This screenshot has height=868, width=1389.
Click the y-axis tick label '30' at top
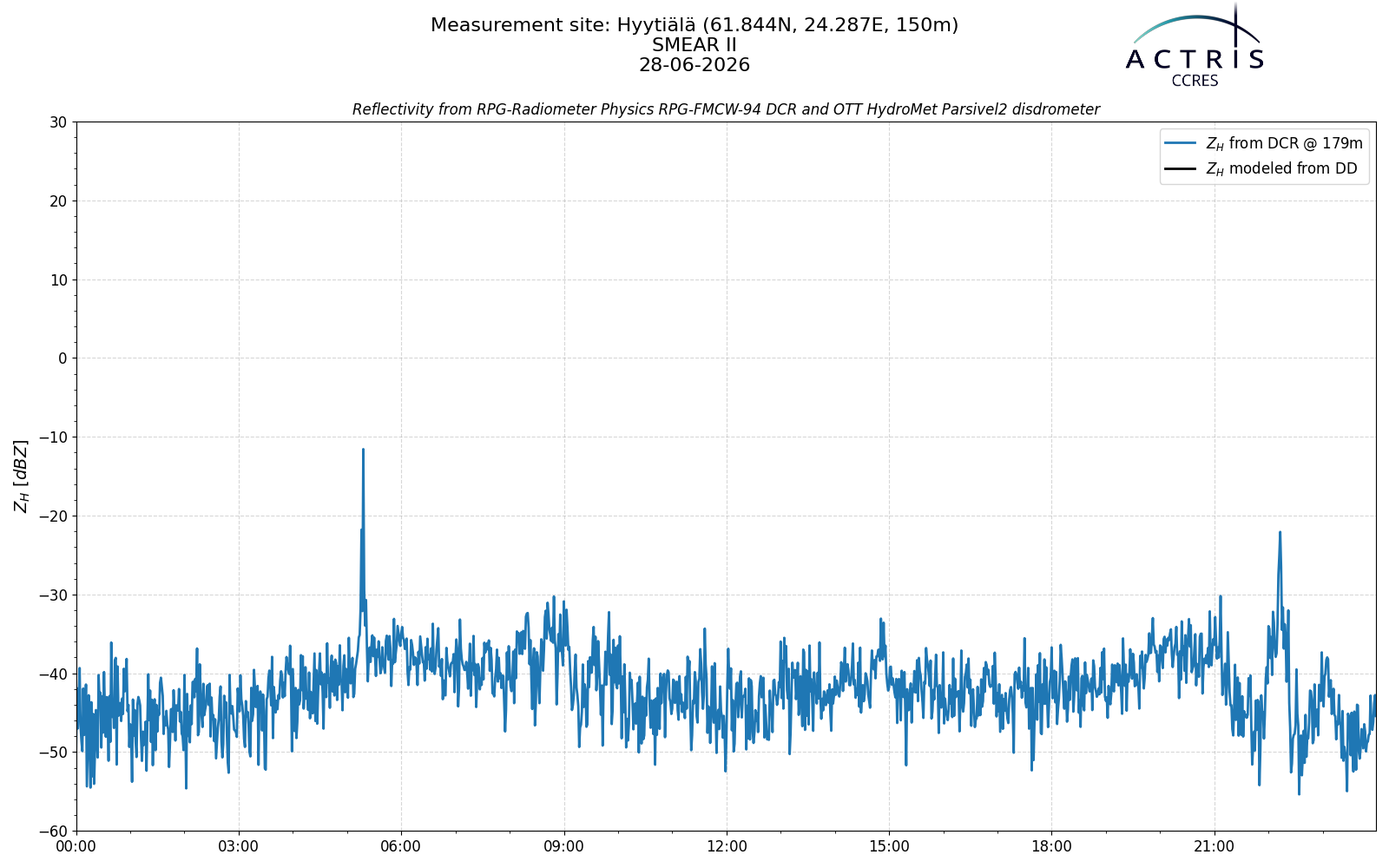pos(58,122)
